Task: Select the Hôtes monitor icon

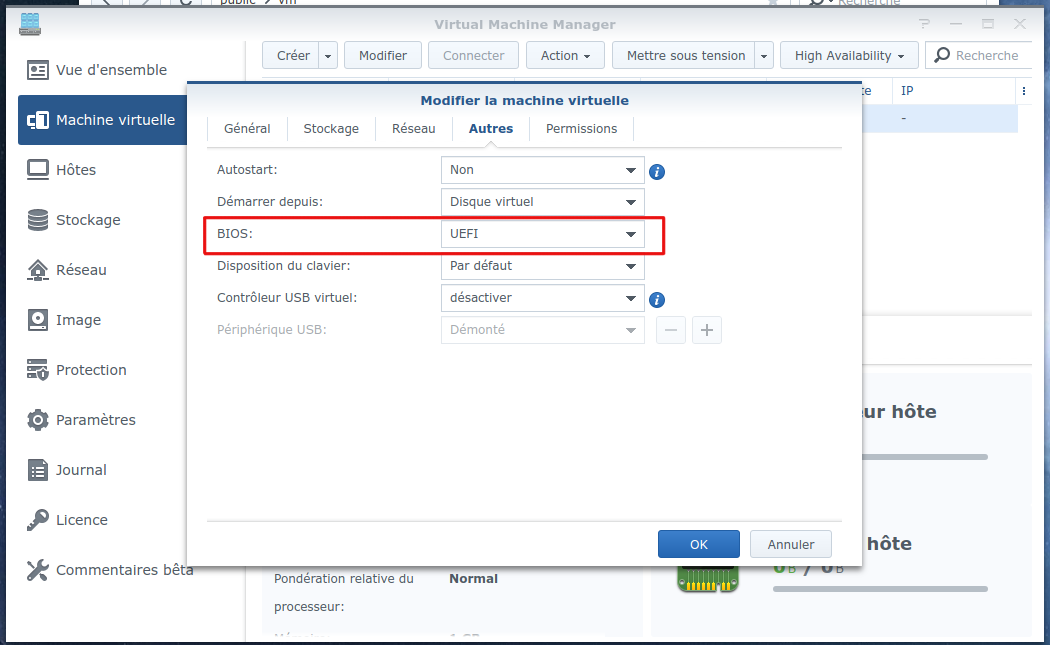Action: 38,169
